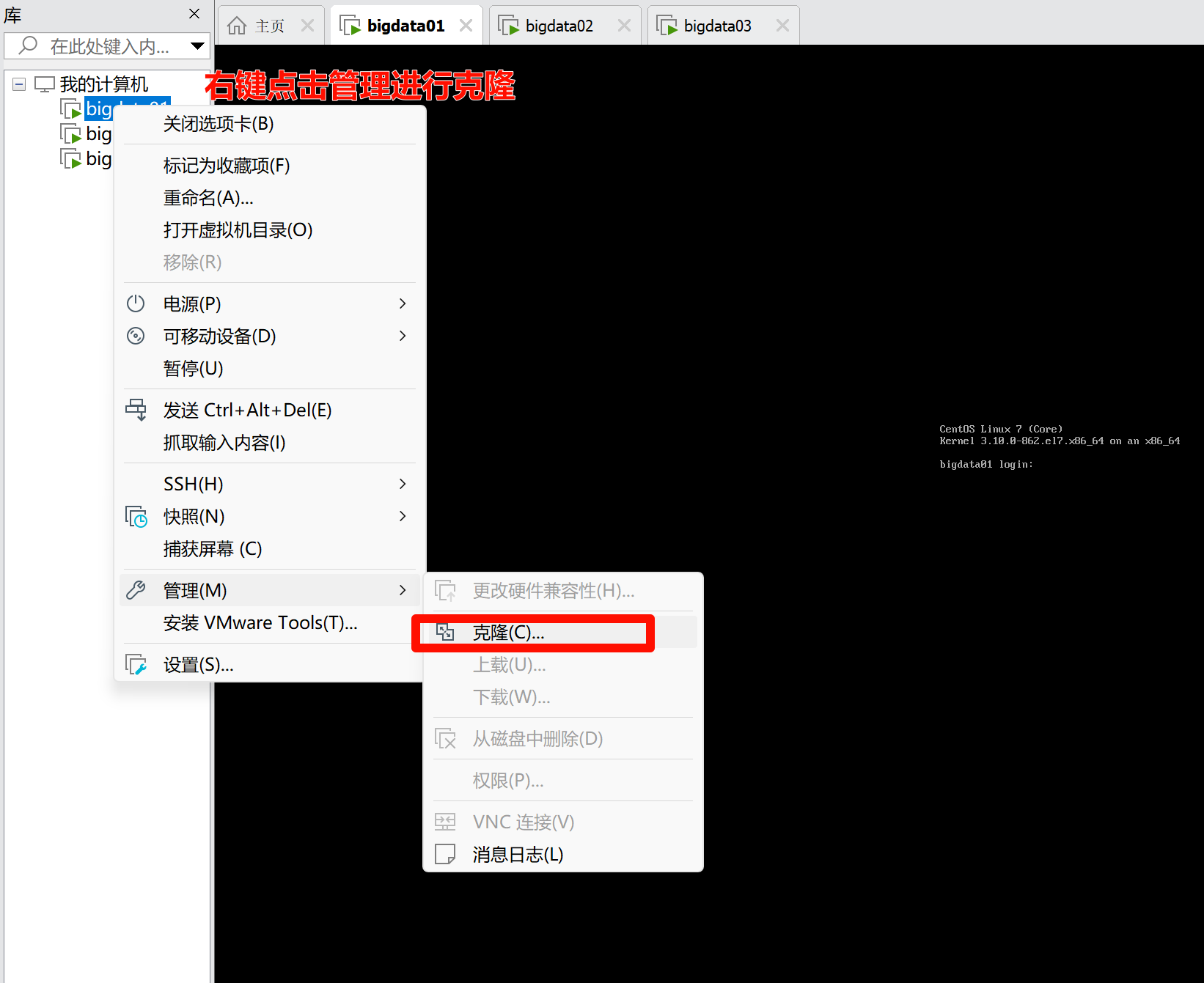Open the 快照(N) menu entry

tap(270, 516)
